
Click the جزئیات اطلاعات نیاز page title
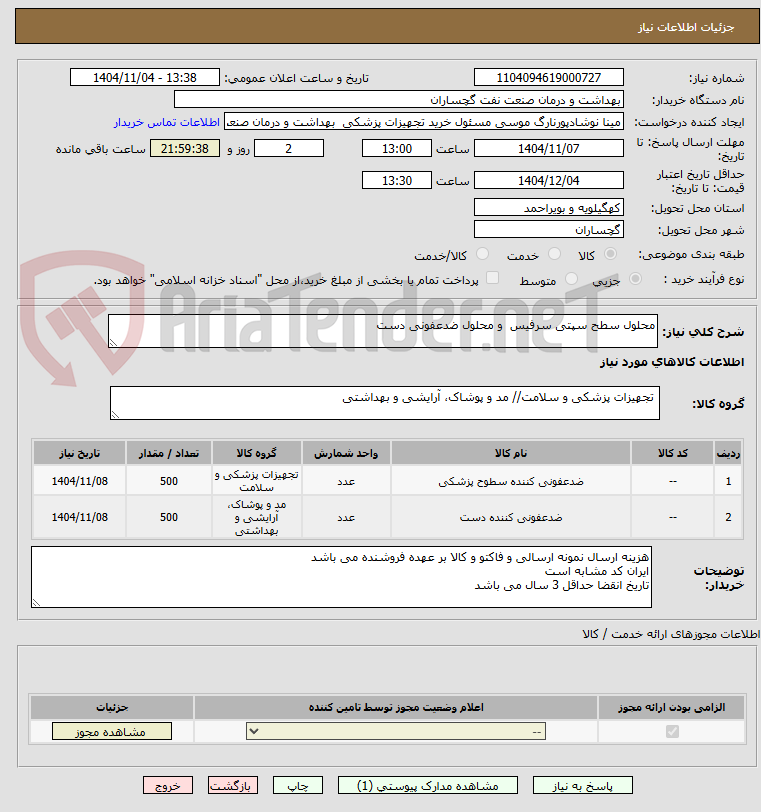click(685, 27)
